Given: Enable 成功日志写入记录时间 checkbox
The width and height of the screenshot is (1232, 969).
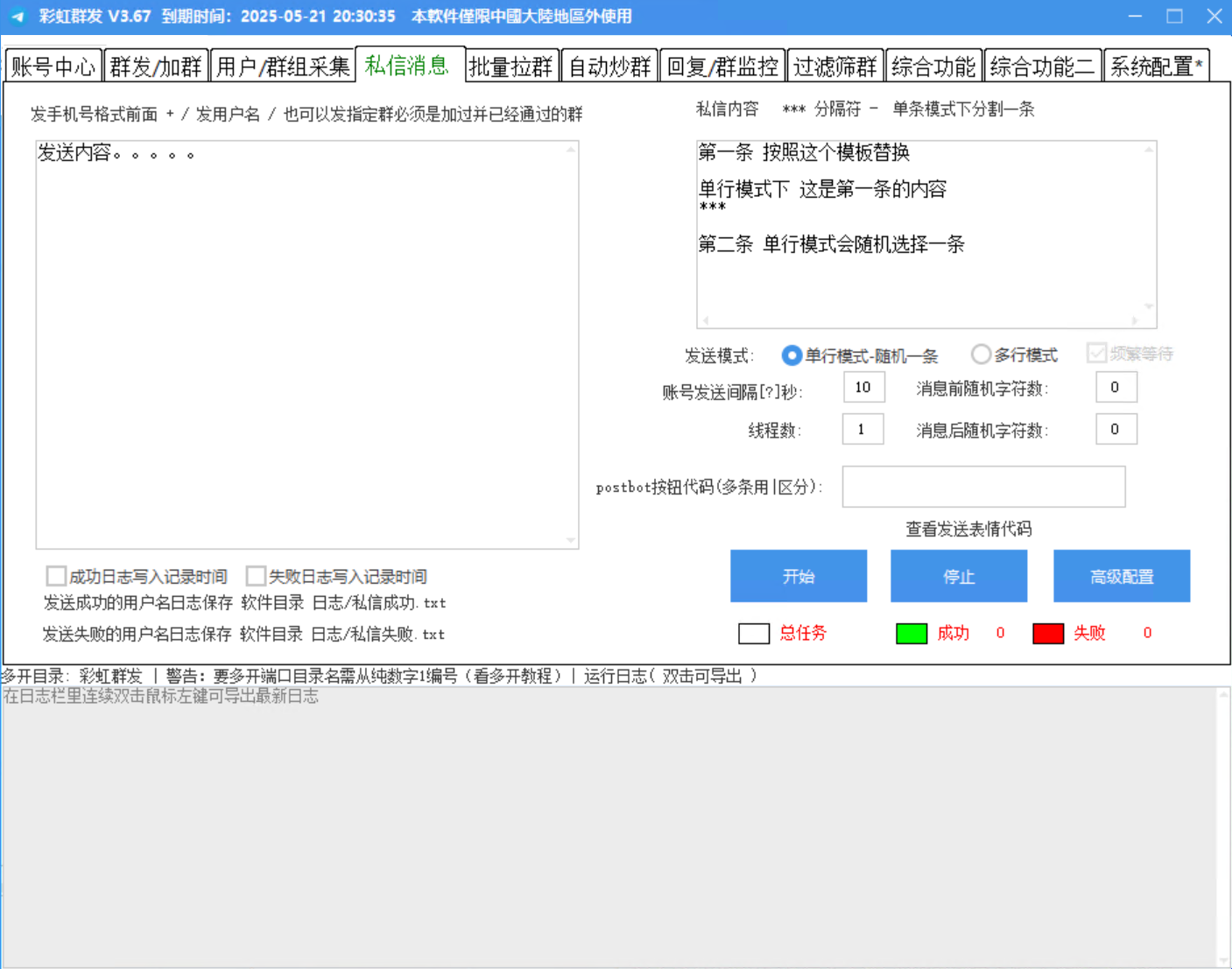Looking at the screenshot, I should pyautogui.click(x=57, y=576).
